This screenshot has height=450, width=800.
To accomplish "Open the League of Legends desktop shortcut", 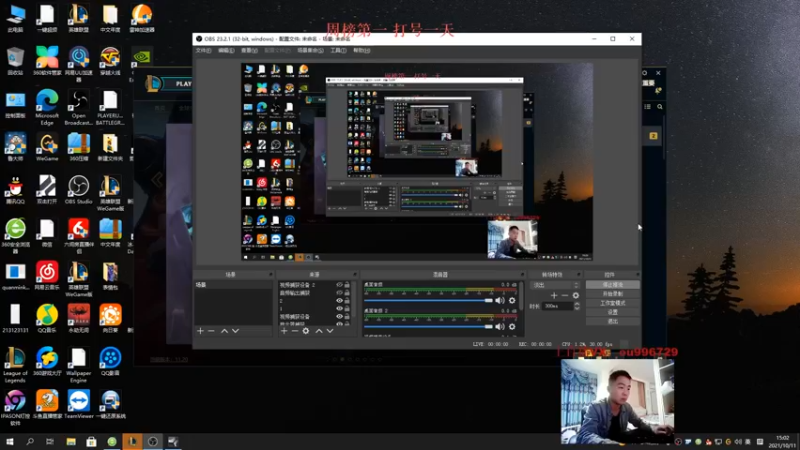I will tap(15, 364).
